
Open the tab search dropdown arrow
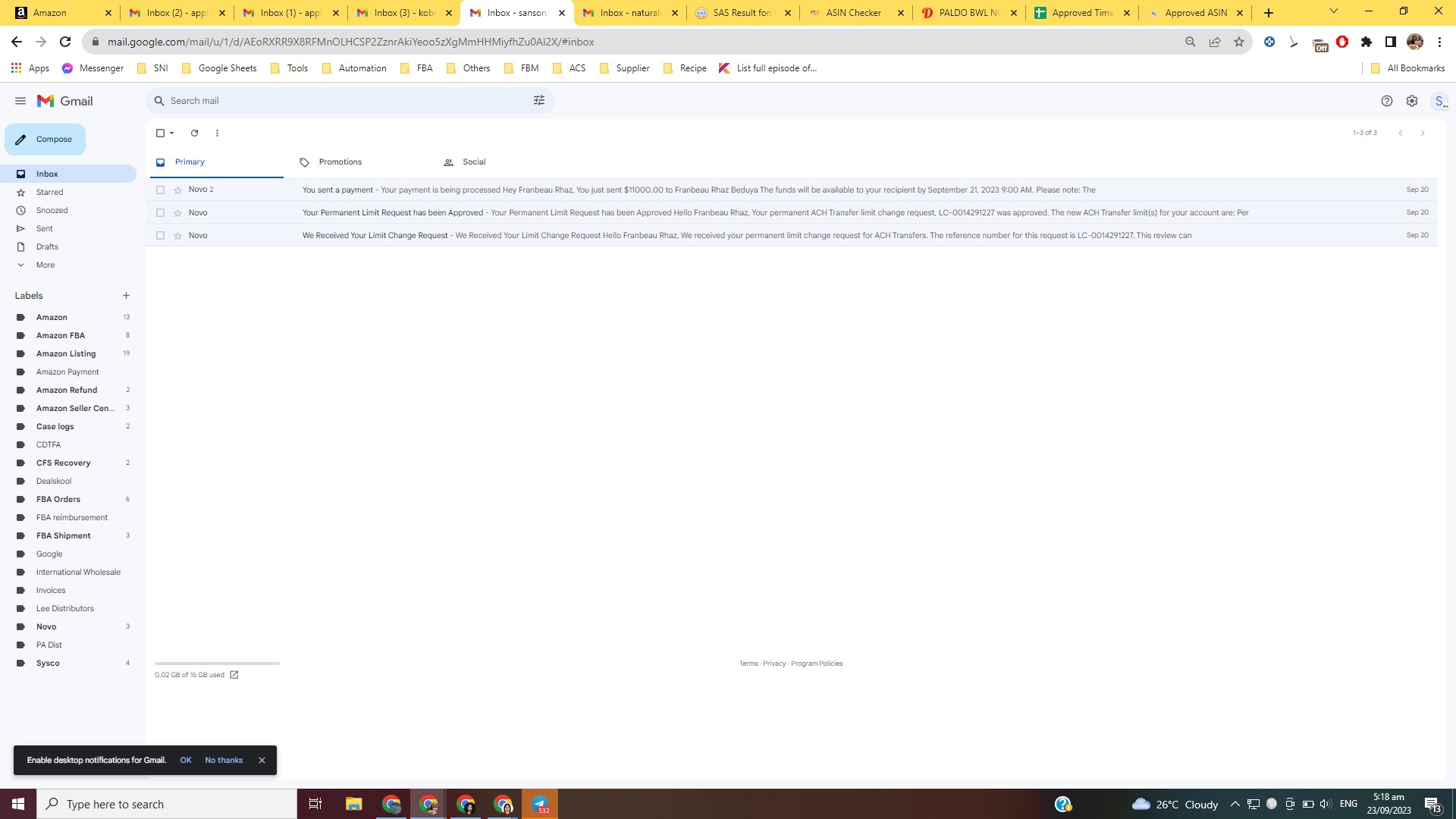tap(1334, 11)
